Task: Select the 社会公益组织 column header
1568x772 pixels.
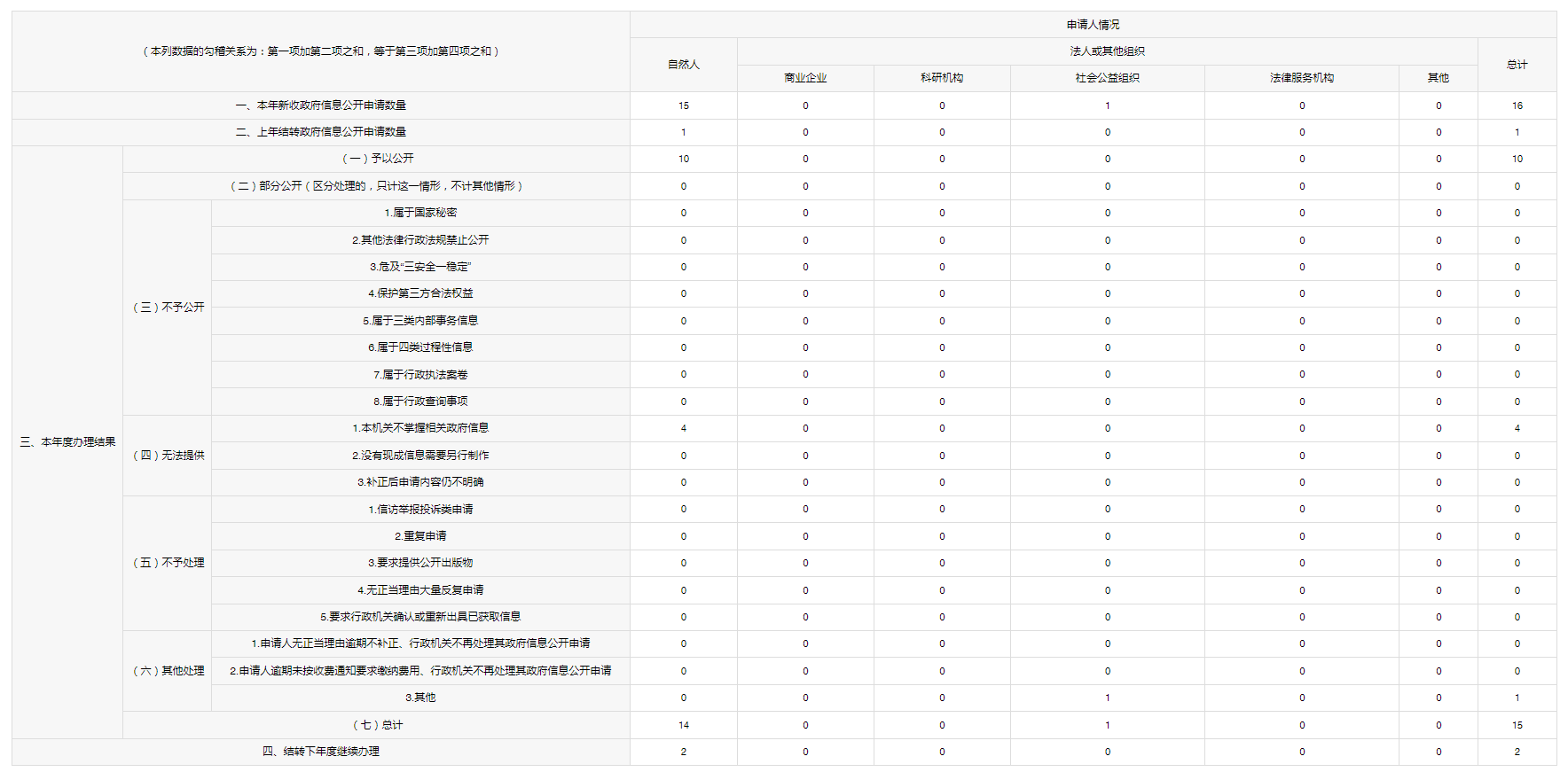Action: pyautogui.click(x=1107, y=78)
